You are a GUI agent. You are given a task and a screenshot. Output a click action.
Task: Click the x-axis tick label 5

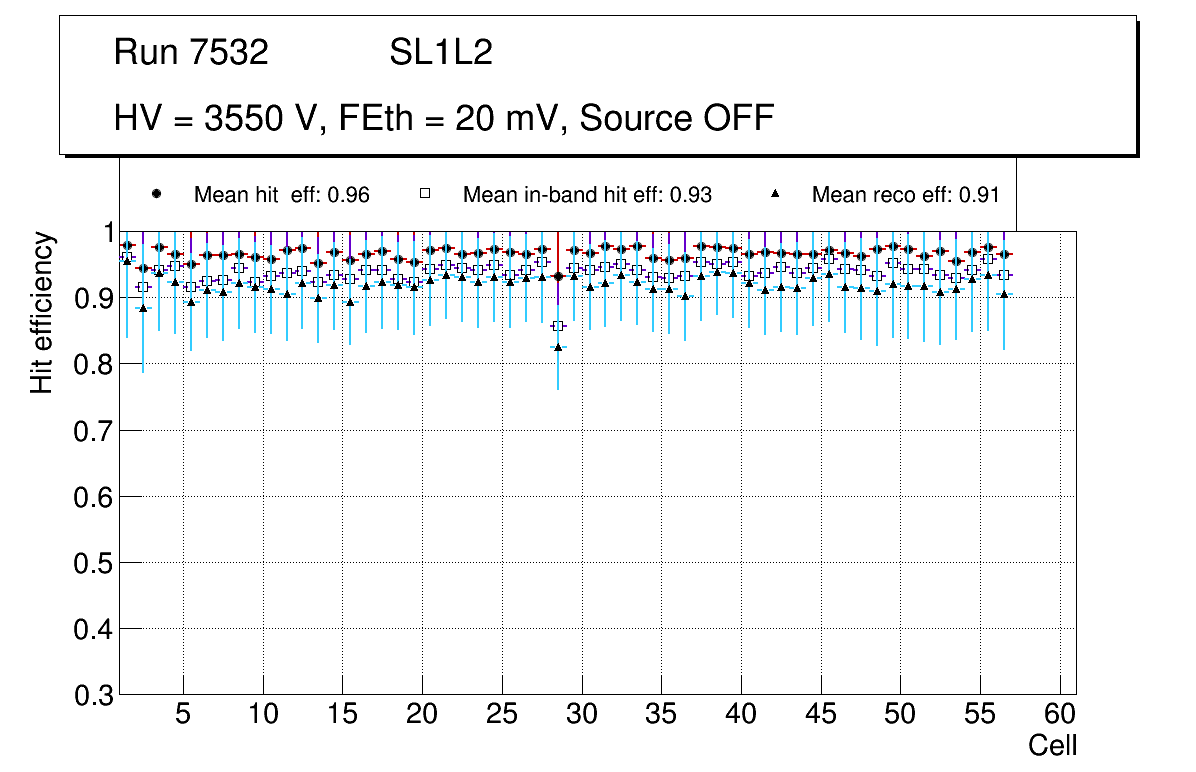click(x=182, y=715)
